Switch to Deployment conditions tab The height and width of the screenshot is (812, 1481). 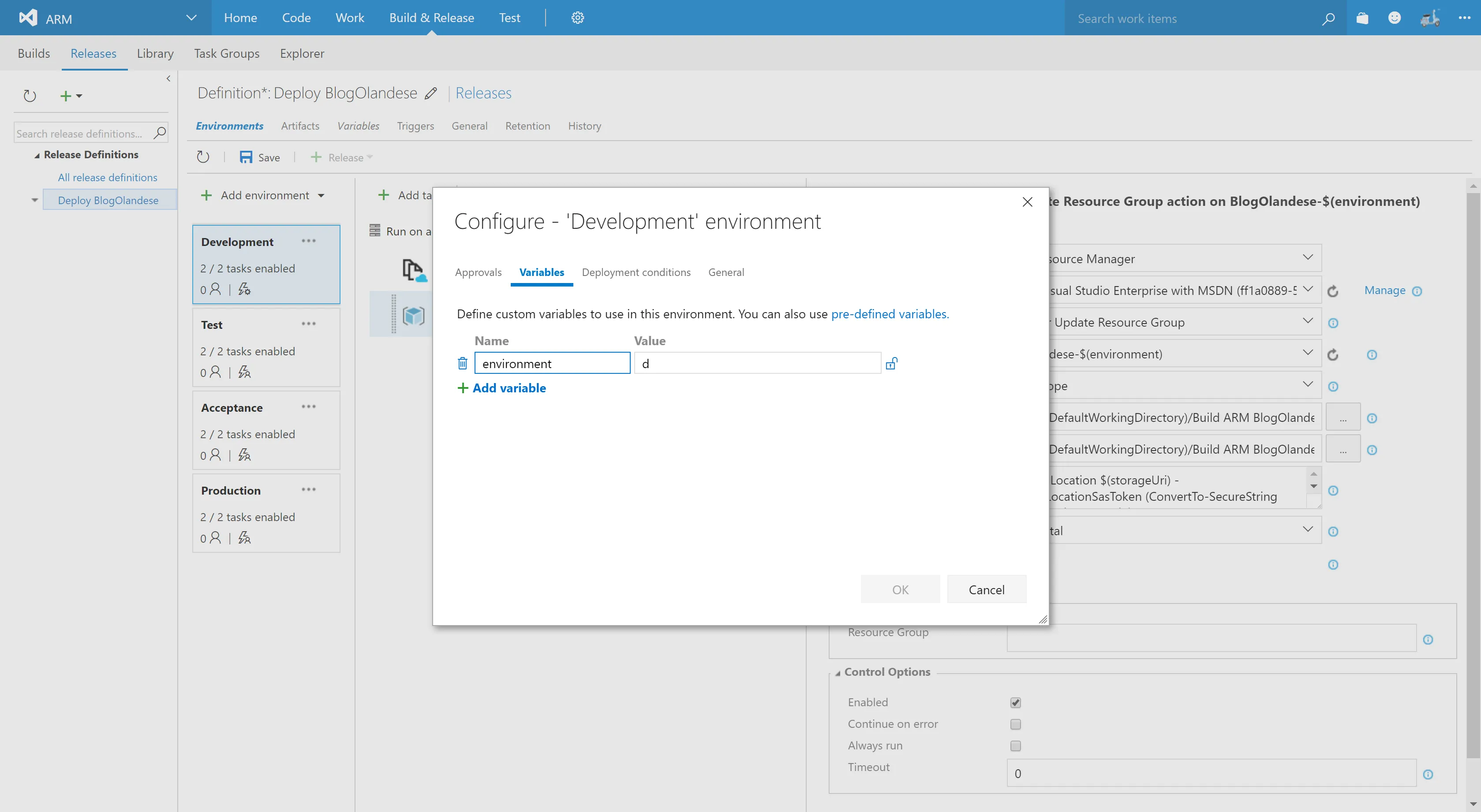click(636, 272)
